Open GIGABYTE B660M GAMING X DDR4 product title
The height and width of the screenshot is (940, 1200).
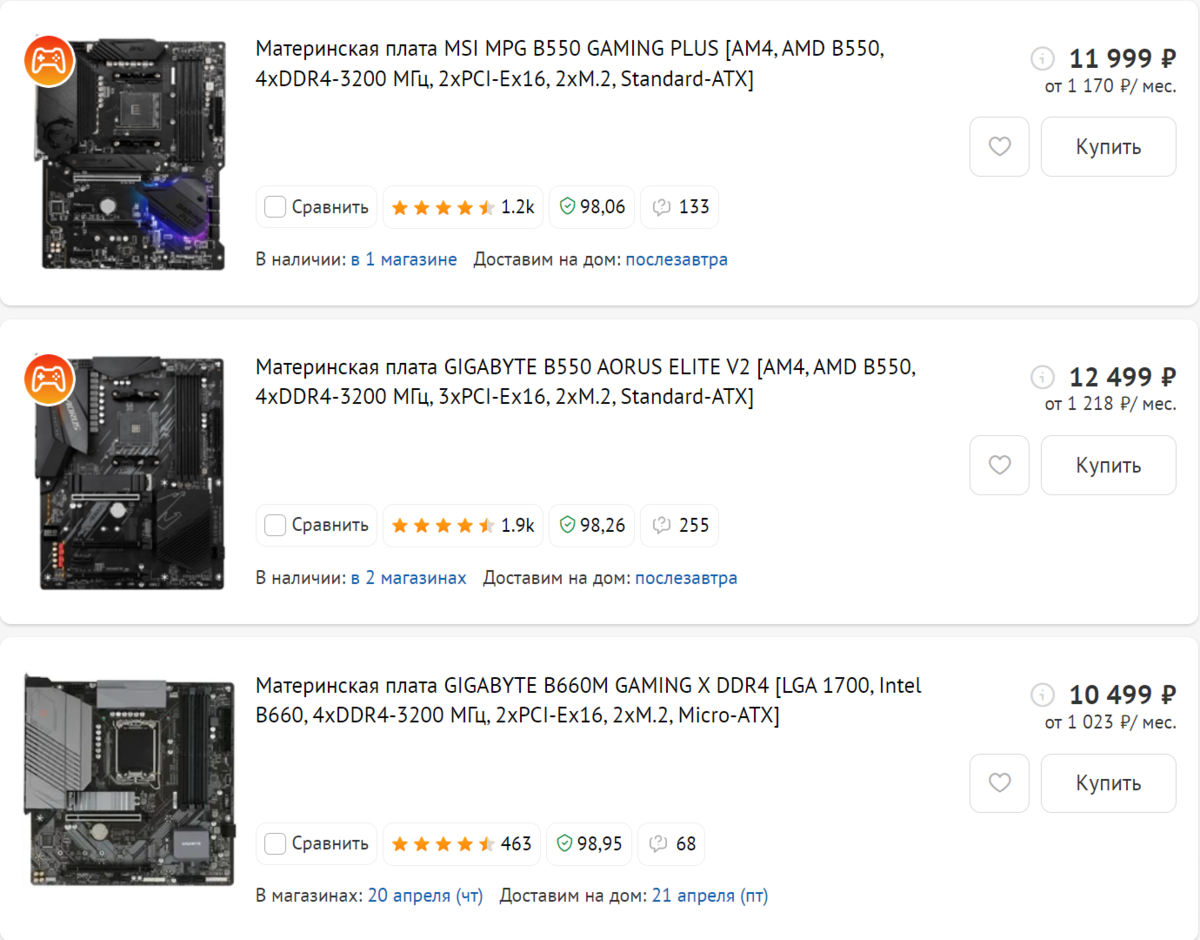[589, 700]
